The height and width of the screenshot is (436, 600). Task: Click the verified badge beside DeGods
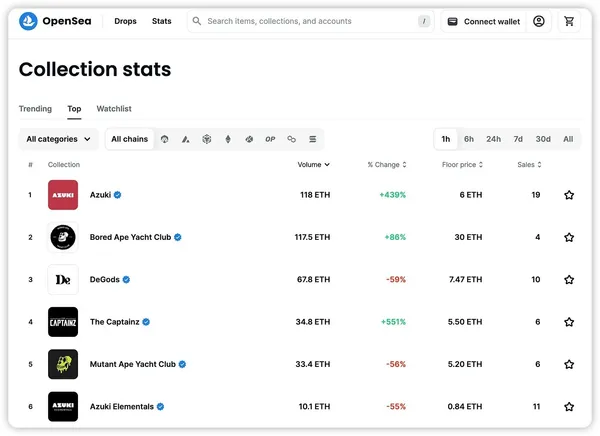tap(126, 280)
